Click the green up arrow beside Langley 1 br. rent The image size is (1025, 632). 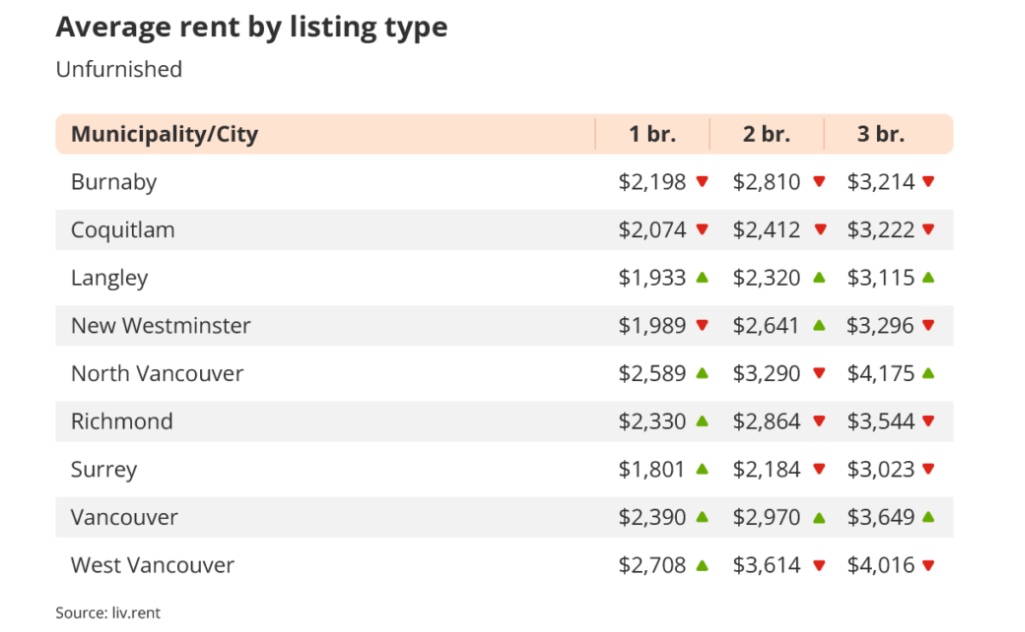coord(702,277)
